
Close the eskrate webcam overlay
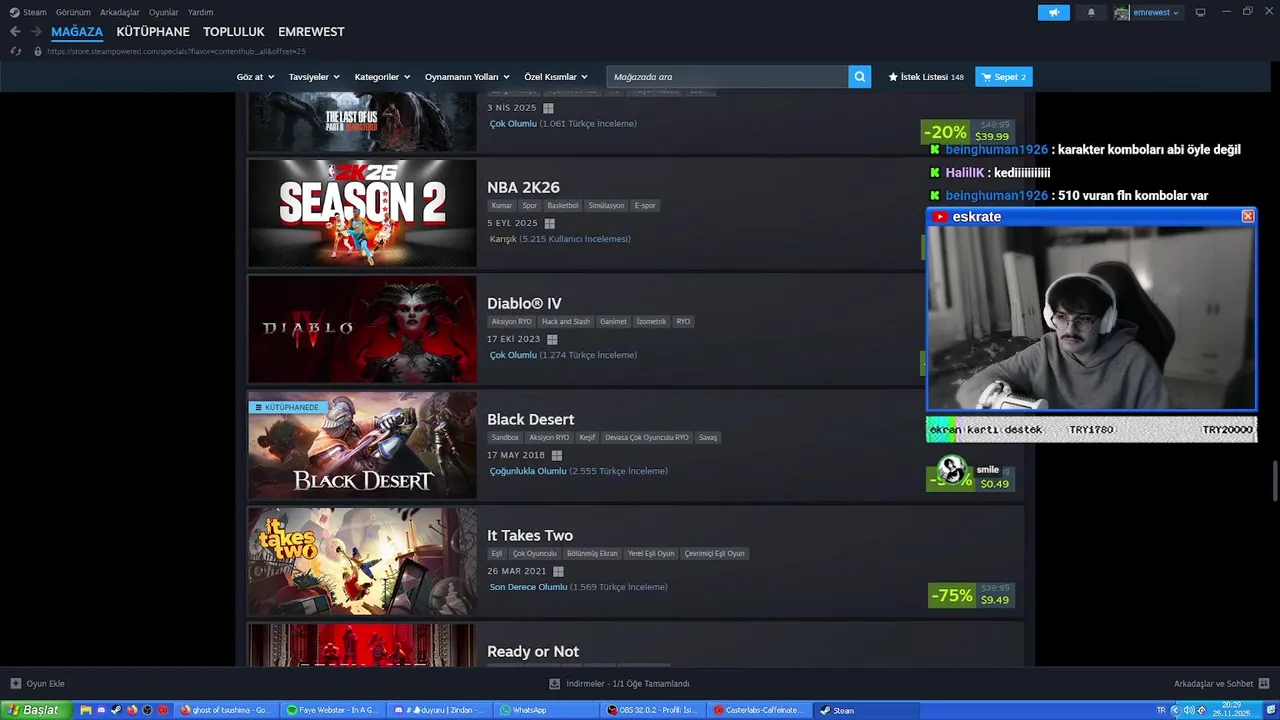(x=1248, y=216)
